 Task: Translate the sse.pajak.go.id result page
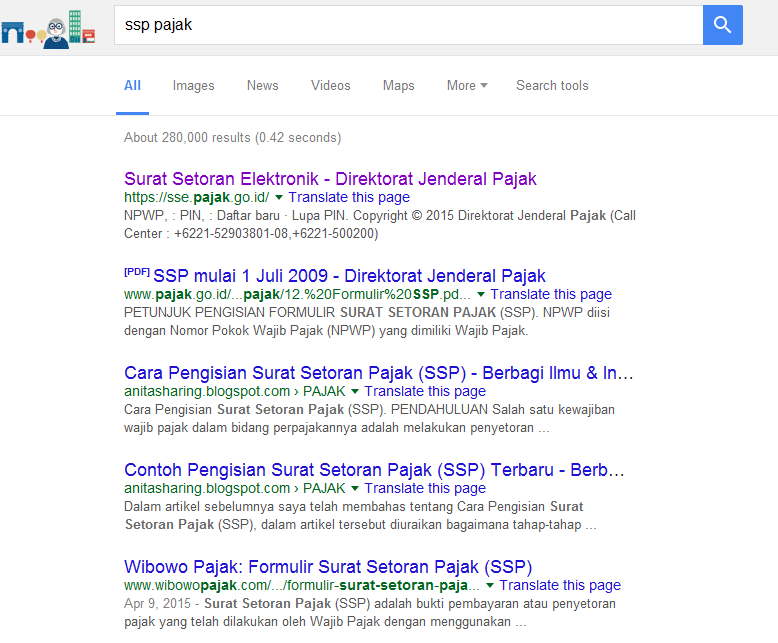(x=349, y=197)
